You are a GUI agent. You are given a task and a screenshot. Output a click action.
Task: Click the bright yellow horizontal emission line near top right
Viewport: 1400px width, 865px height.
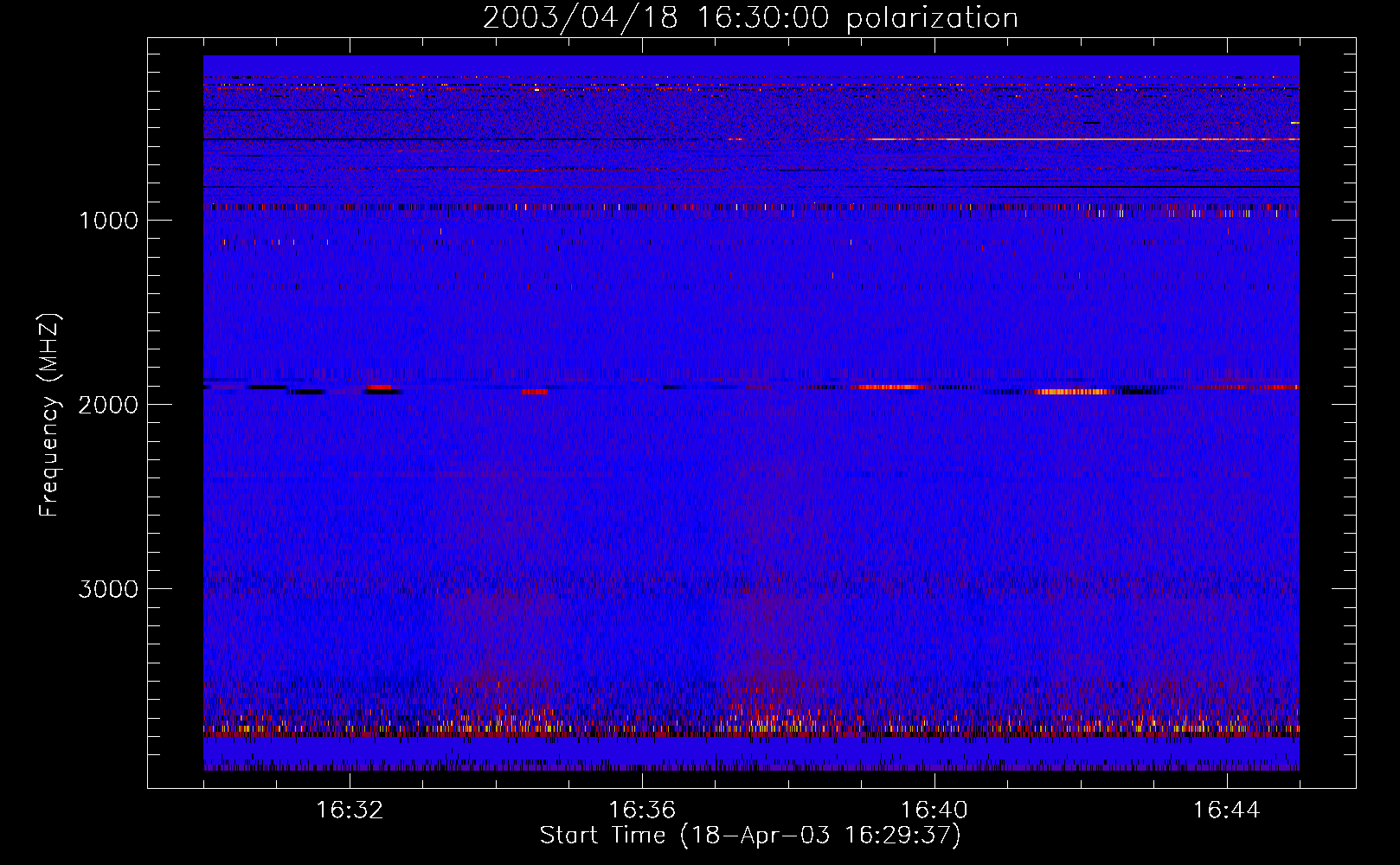(1082, 139)
